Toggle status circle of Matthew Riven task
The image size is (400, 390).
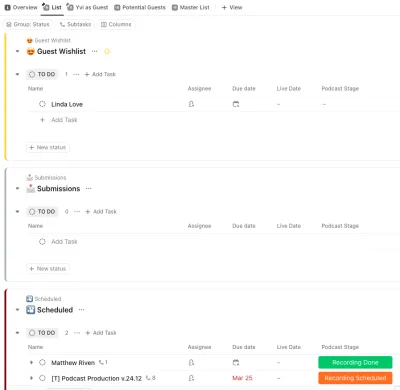pyautogui.click(x=42, y=362)
